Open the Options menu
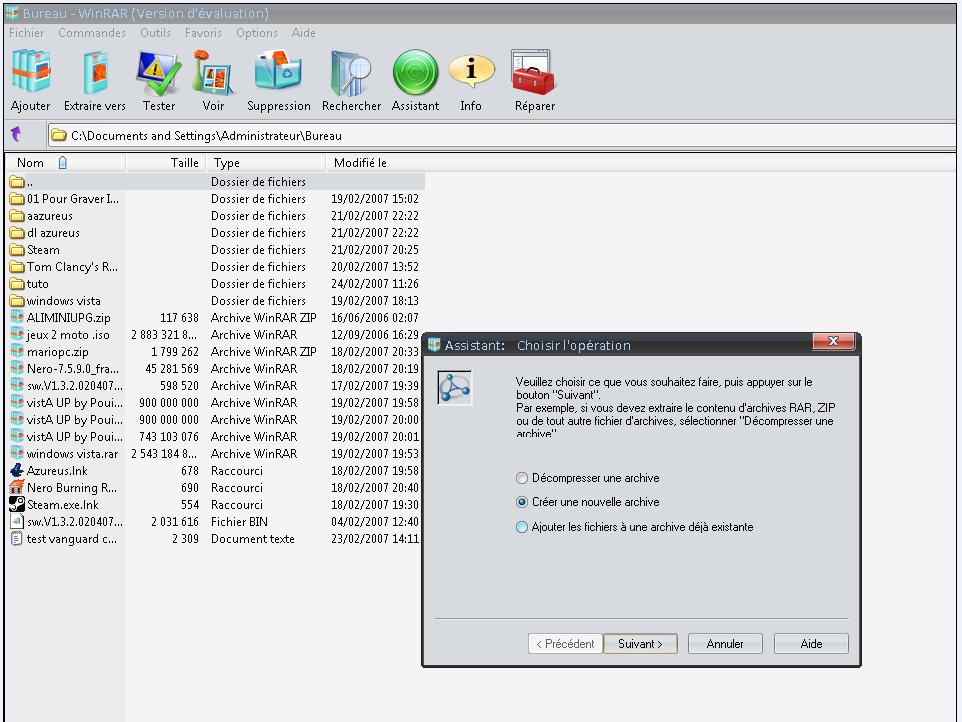962x722 pixels. point(256,33)
